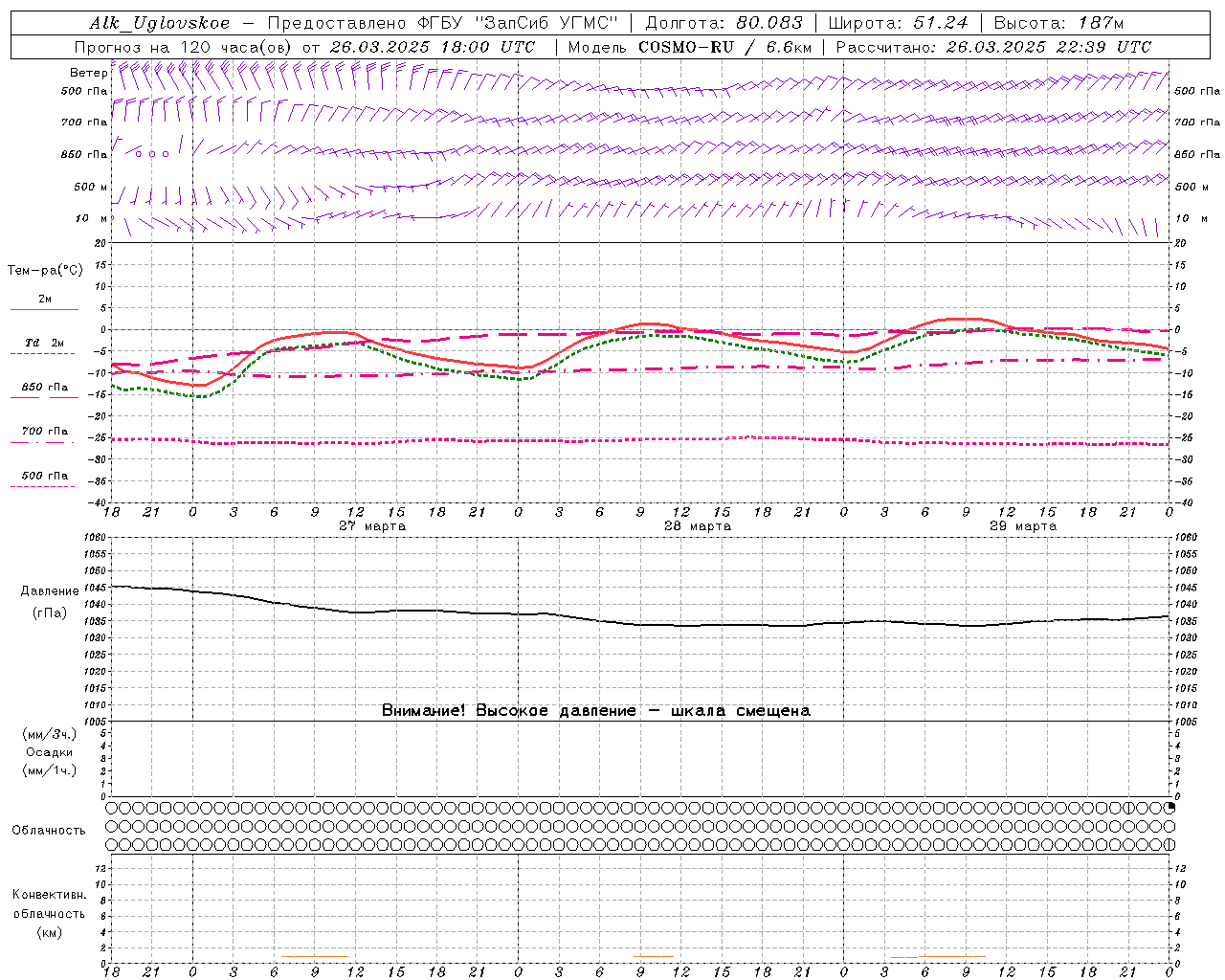The image size is (1225, 980).
Task: Click the left 500 гПа wind level label
Action: click(x=84, y=92)
